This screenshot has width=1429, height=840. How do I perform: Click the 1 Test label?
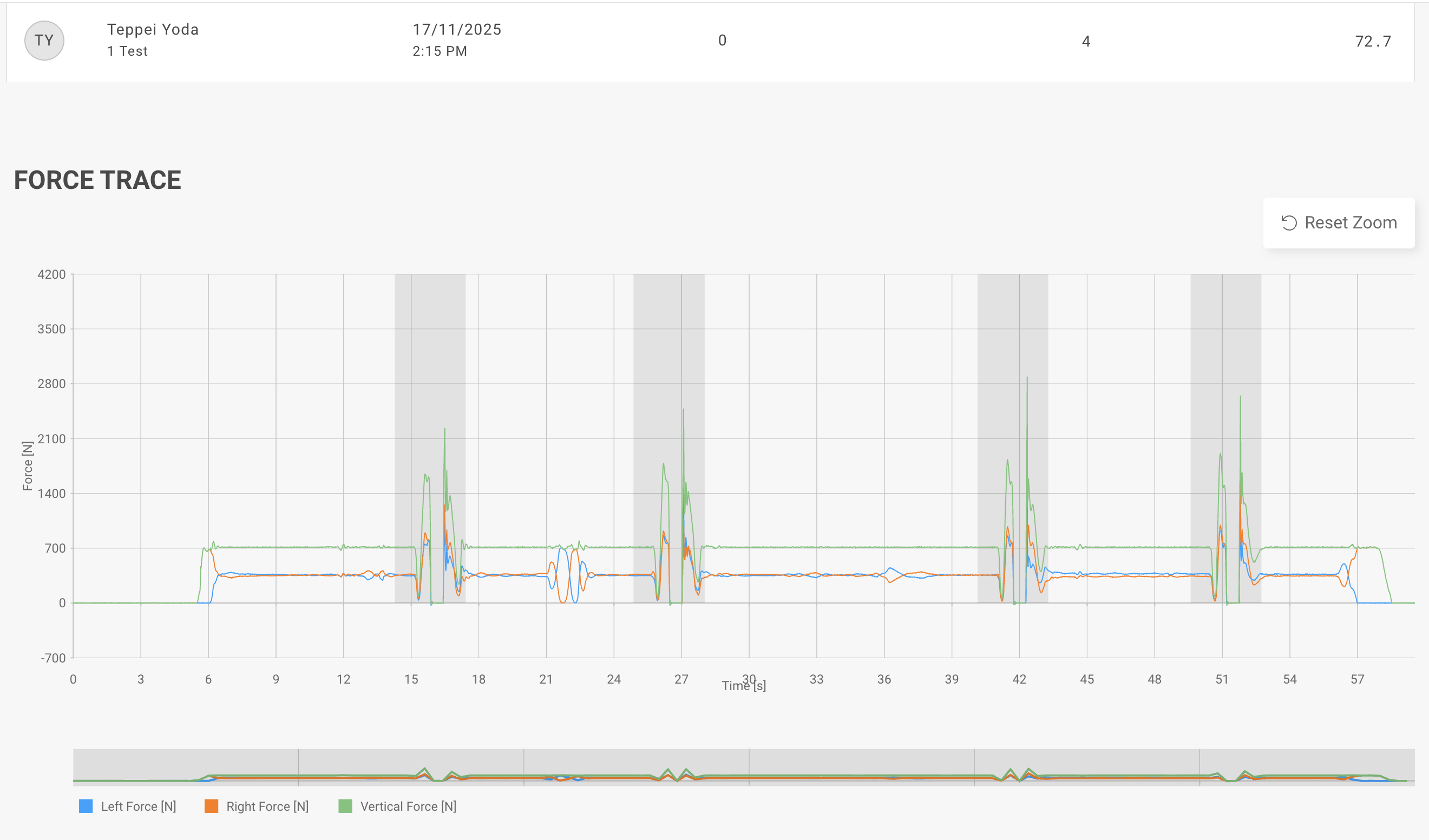click(x=128, y=51)
